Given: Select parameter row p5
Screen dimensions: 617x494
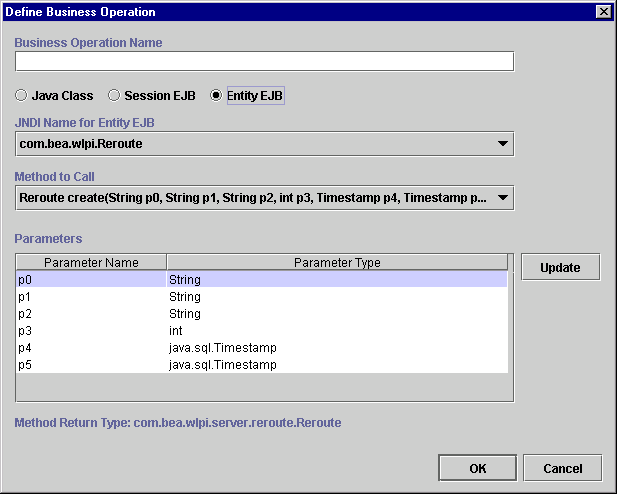Looking at the screenshot, I should (262, 364).
